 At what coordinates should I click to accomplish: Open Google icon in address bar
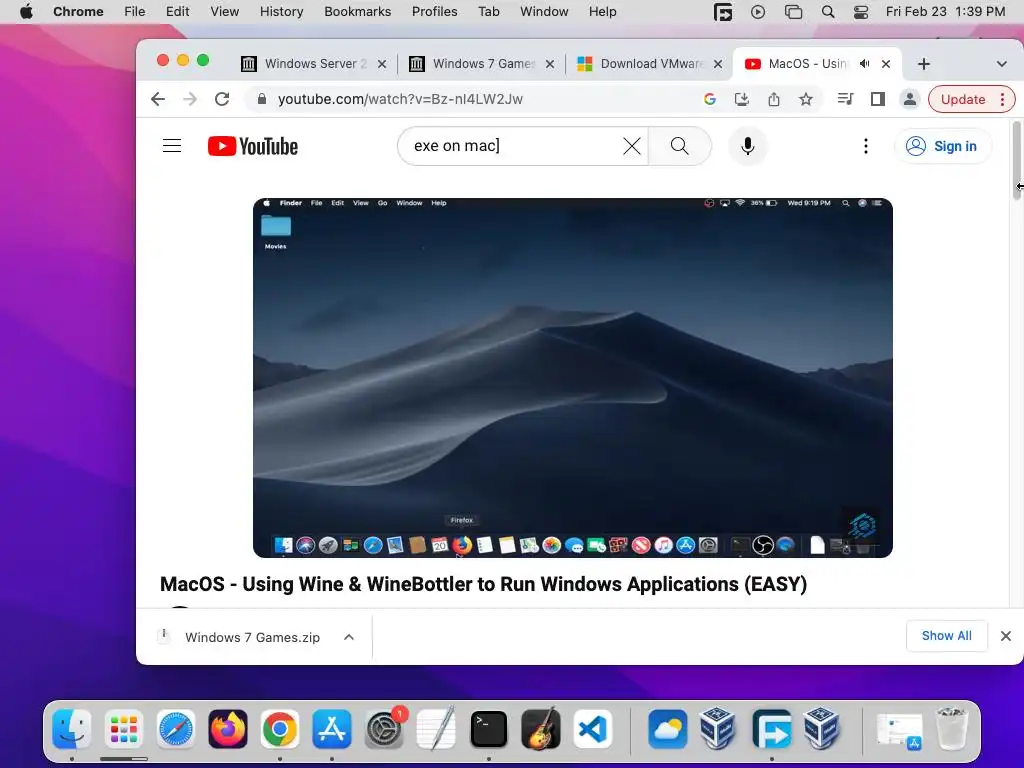pyautogui.click(x=710, y=99)
